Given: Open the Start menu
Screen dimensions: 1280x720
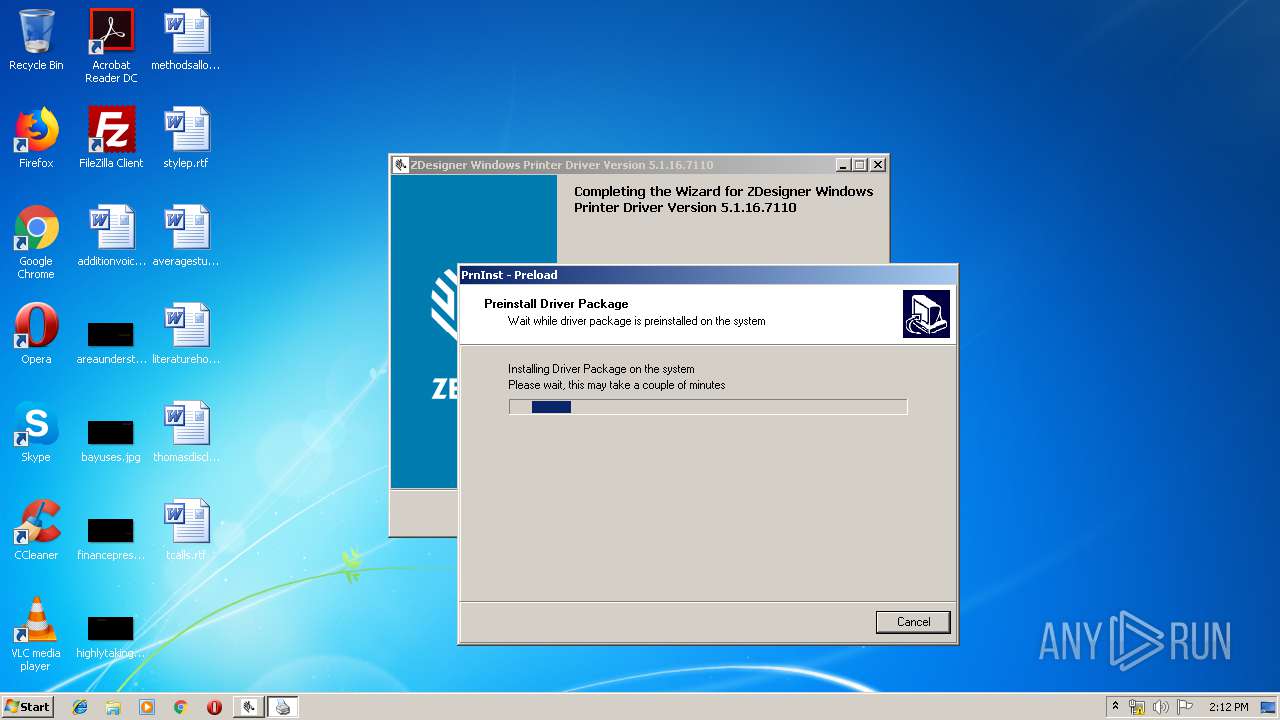Looking at the screenshot, I should pyautogui.click(x=27, y=707).
